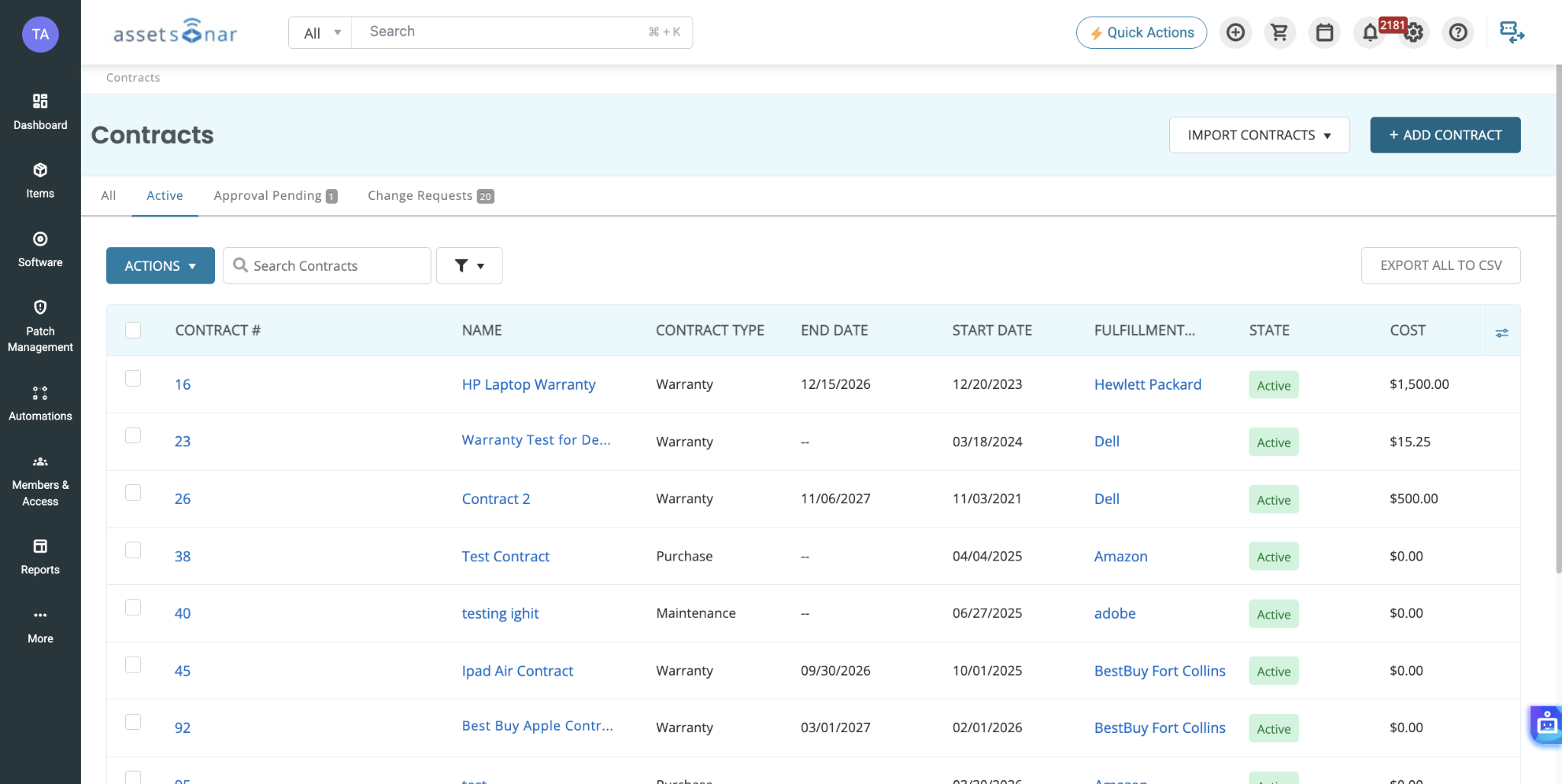This screenshot has width=1562, height=784.
Task: Check the box for contract 45
Action: click(x=133, y=664)
